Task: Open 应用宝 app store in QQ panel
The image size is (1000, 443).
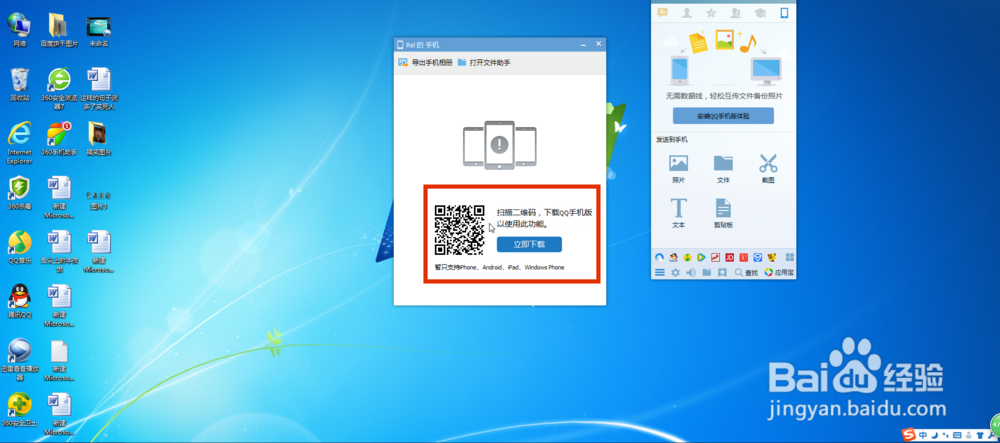Action: (779, 273)
